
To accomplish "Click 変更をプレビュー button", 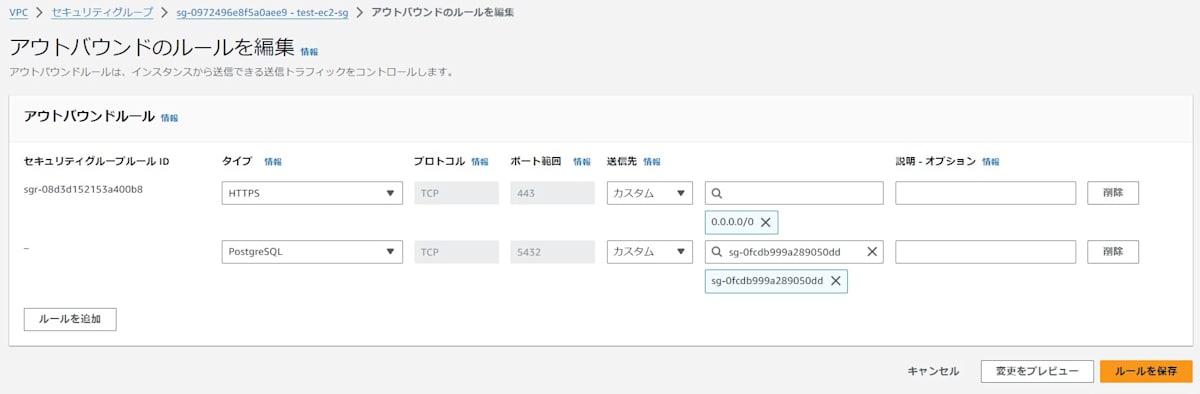I will 1036,371.
